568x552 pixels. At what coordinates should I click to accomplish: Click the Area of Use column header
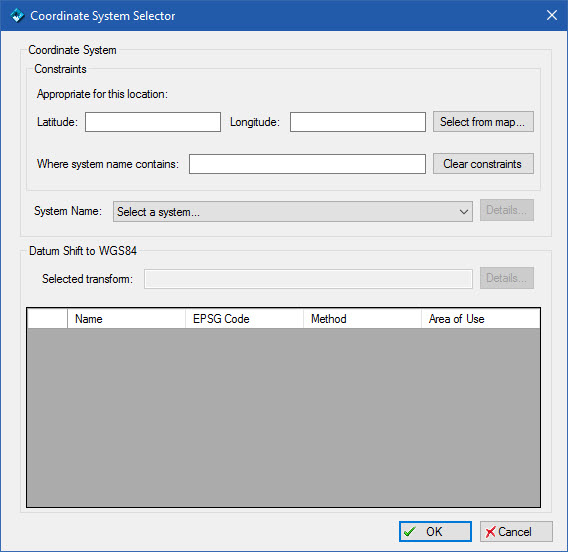coord(481,319)
